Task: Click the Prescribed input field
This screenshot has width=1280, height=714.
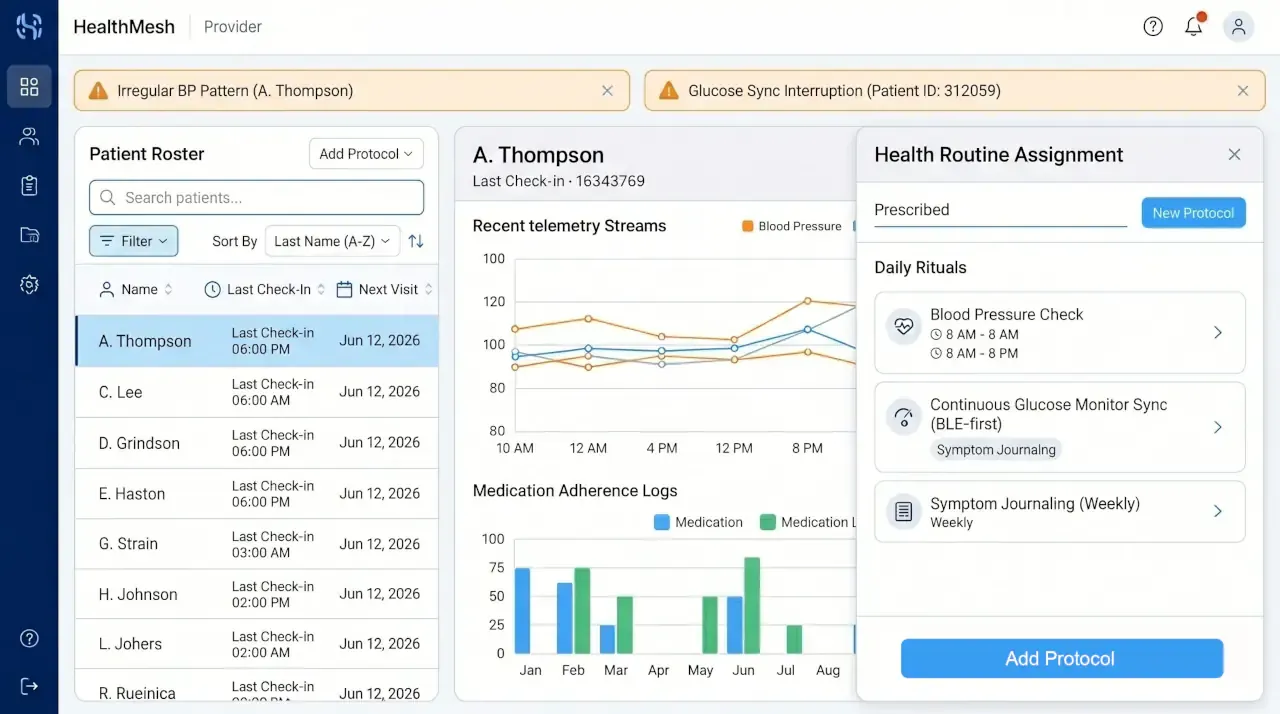Action: point(1000,210)
